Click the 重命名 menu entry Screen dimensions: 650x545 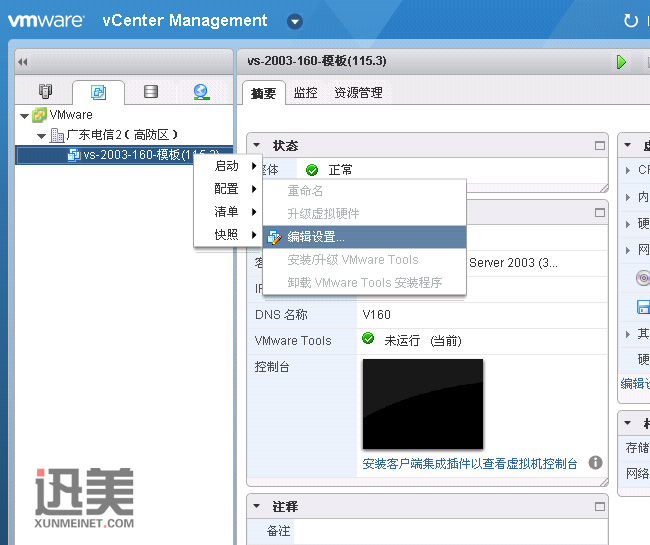point(364,191)
